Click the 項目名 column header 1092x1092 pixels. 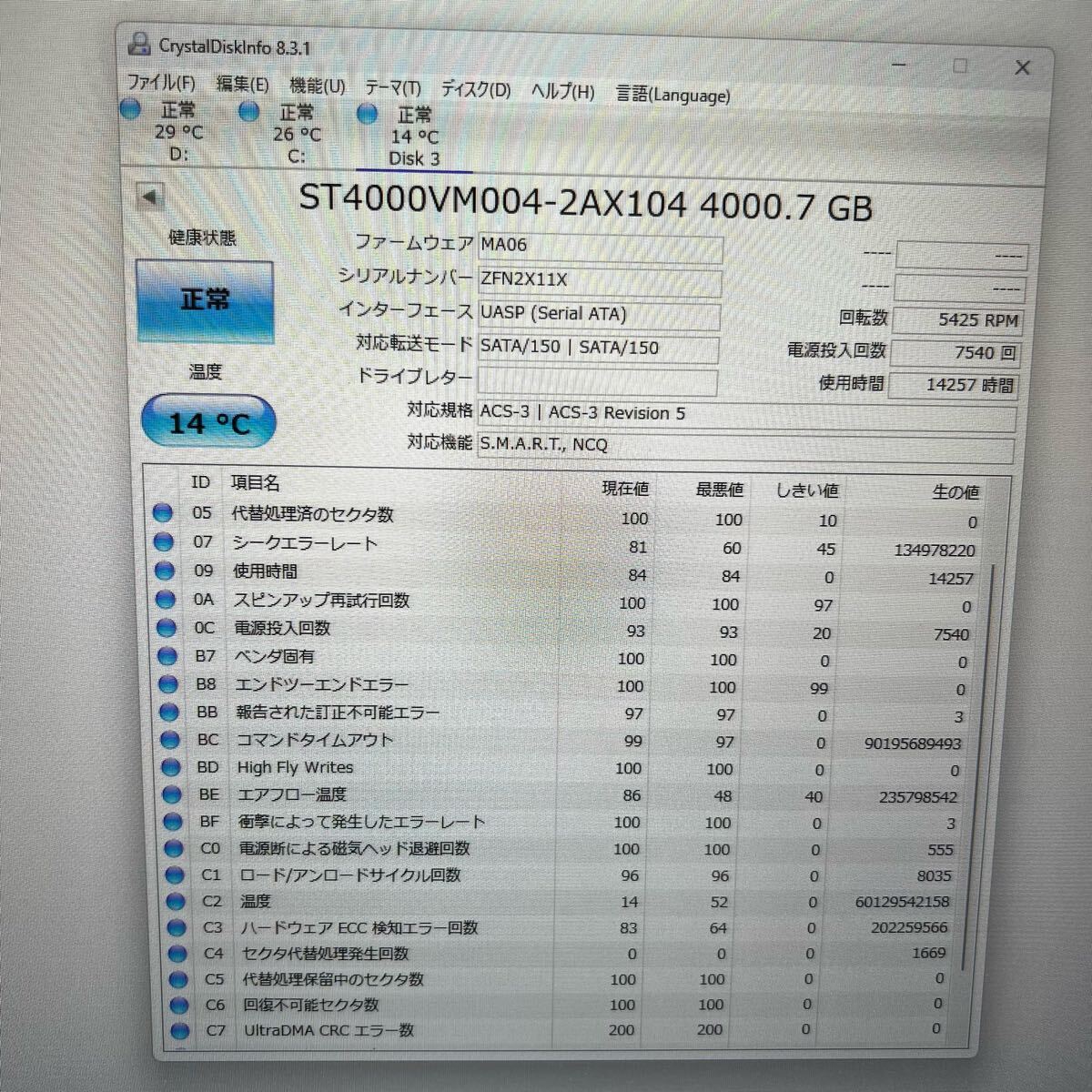click(255, 483)
